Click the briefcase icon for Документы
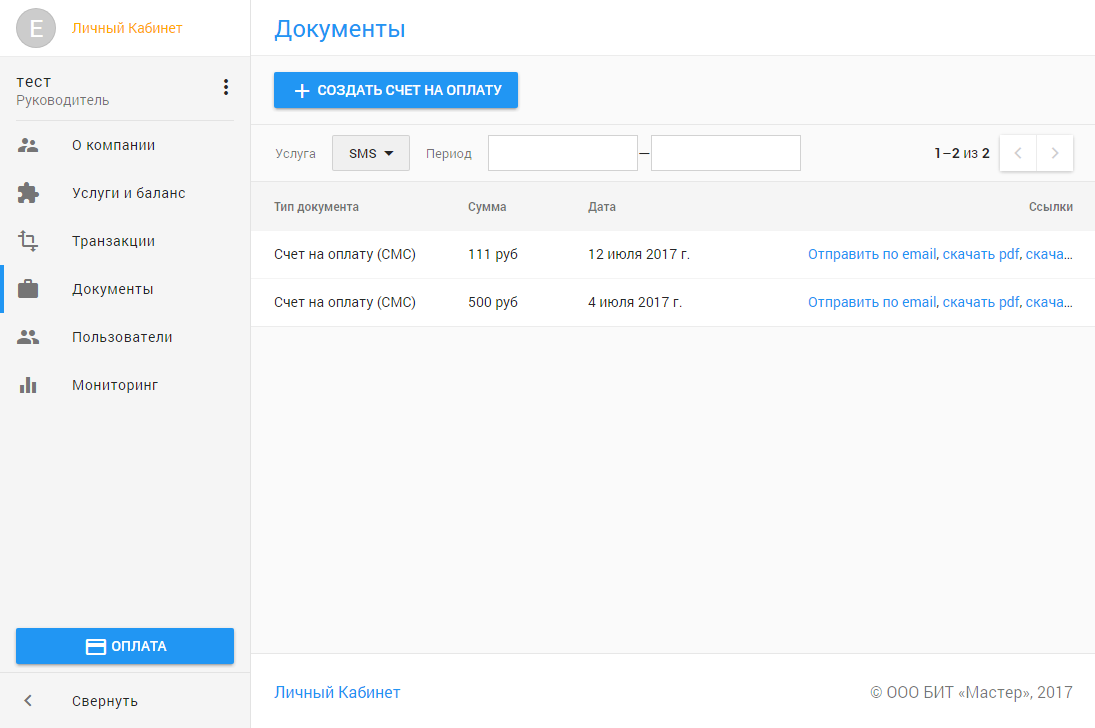 (28, 289)
